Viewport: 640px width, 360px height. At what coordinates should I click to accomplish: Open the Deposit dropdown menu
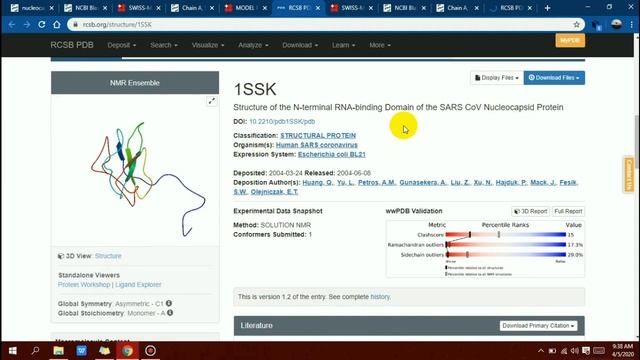122,45
